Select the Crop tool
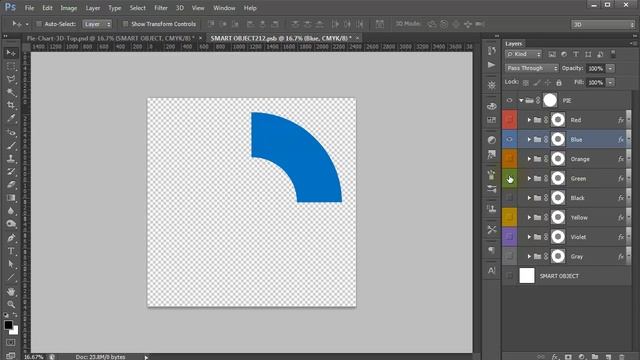The image size is (640, 360). click(11, 105)
